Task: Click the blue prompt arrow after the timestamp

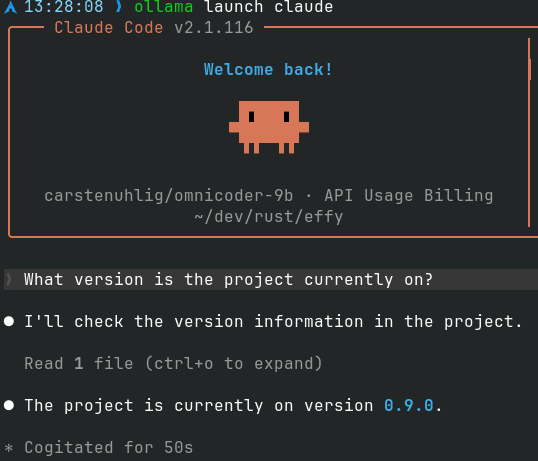Action: [x=119, y=7]
